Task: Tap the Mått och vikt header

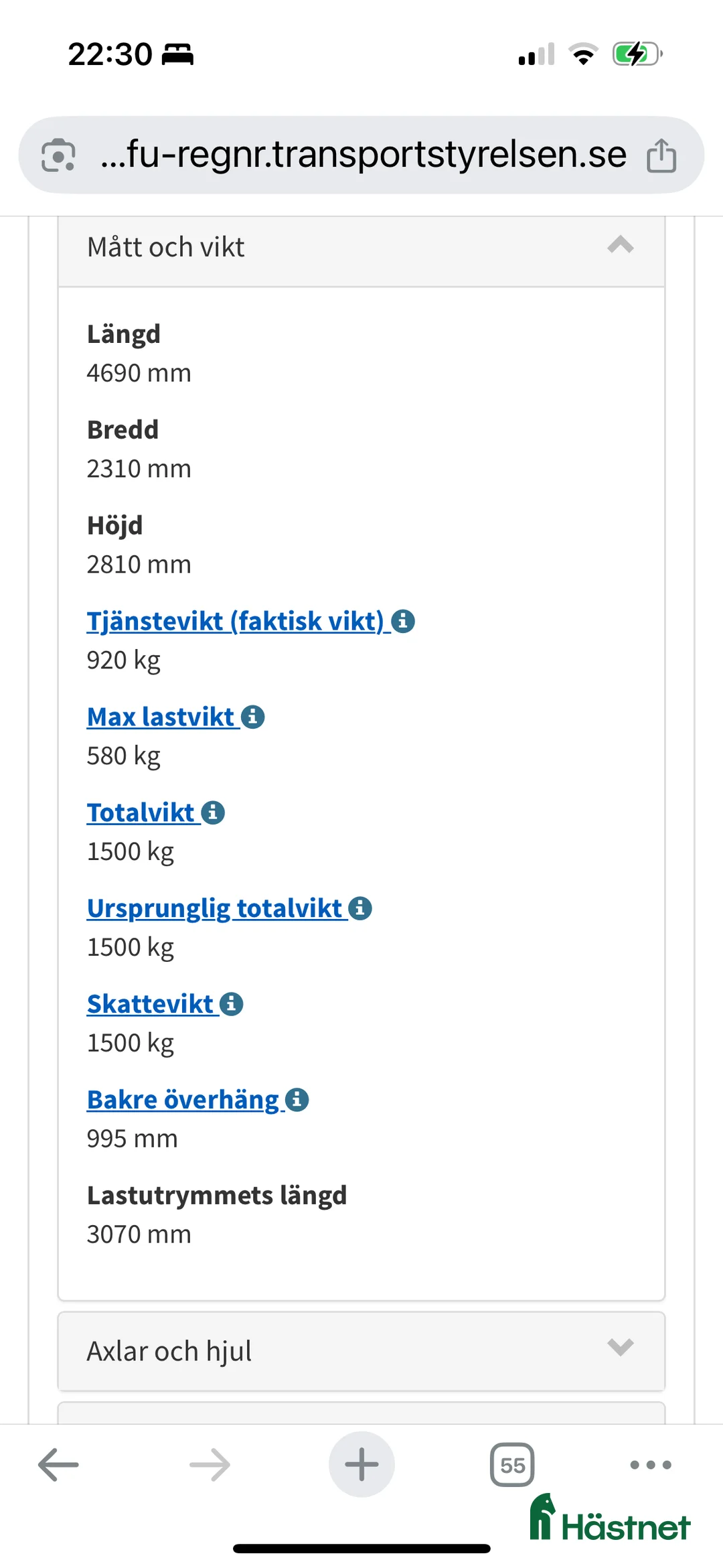Action: coord(166,246)
